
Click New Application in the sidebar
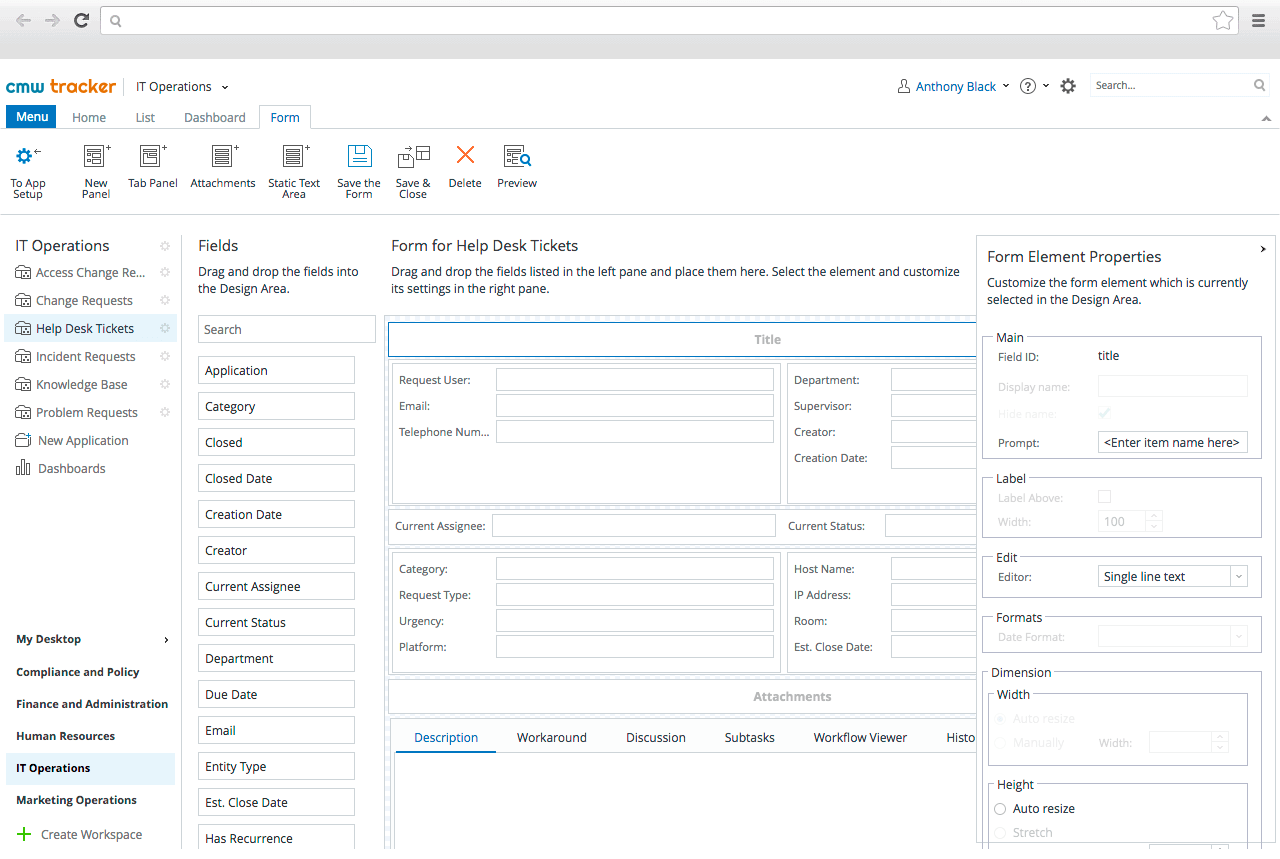coord(83,440)
